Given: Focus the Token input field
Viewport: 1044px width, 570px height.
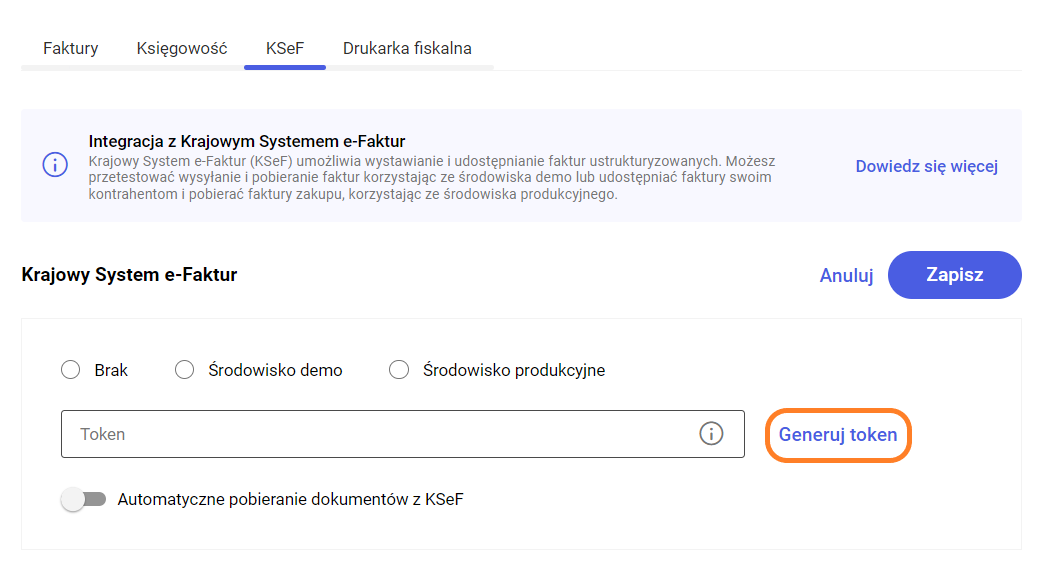Looking at the screenshot, I should (380, 434).
